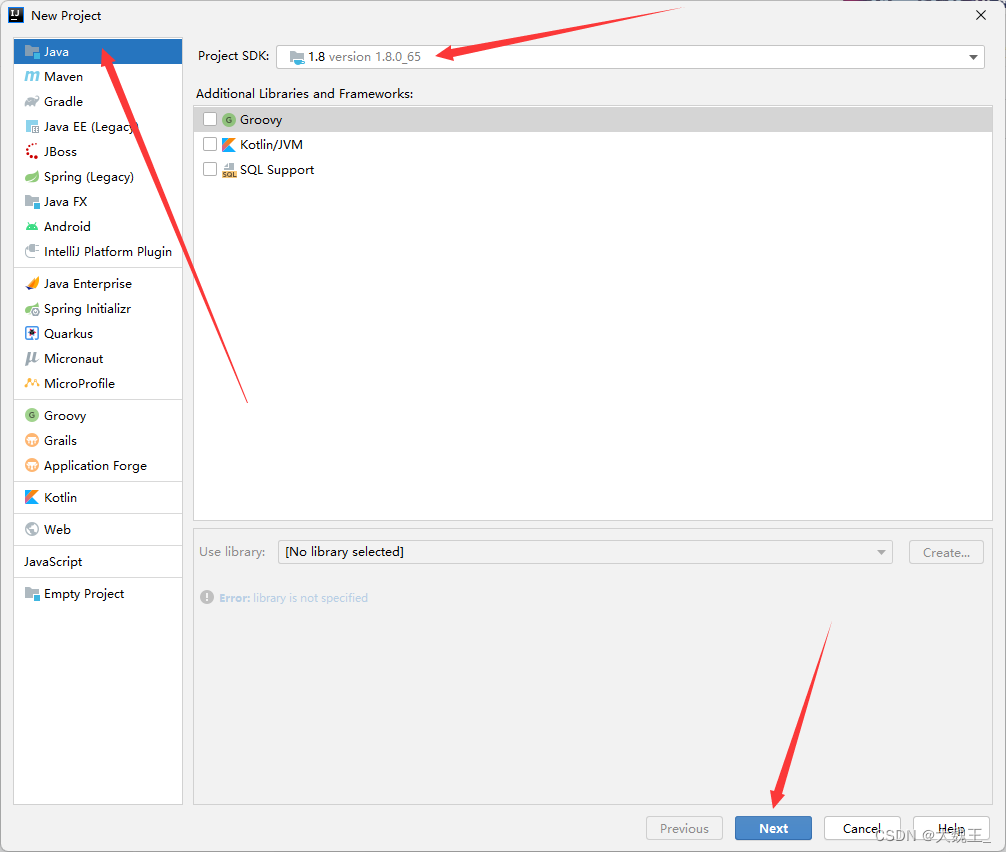Select Java FX in project list
Screen dimensions: 1006x852
tap(98, 201)
